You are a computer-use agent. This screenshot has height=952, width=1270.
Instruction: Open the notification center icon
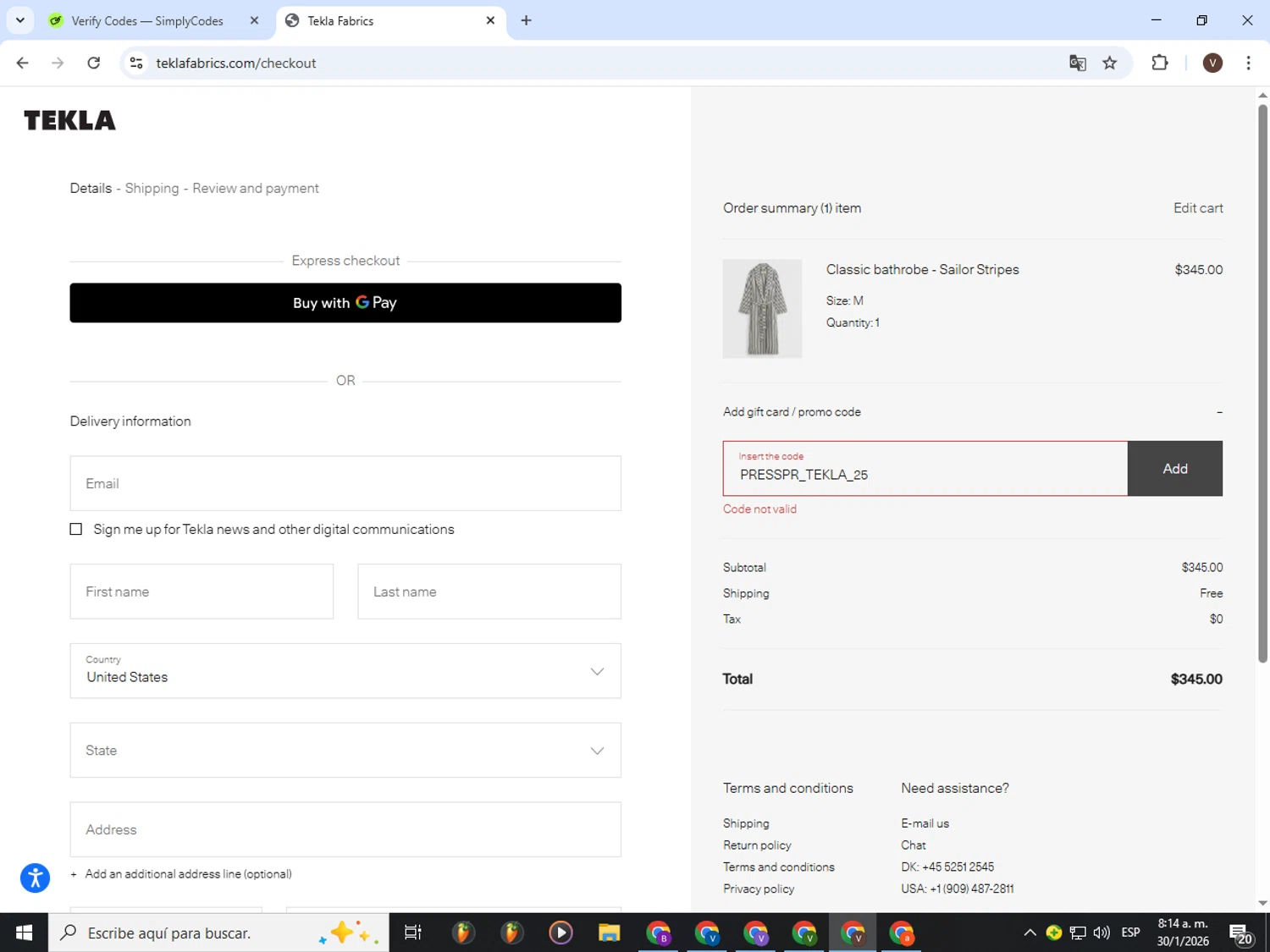(1241, 933)
